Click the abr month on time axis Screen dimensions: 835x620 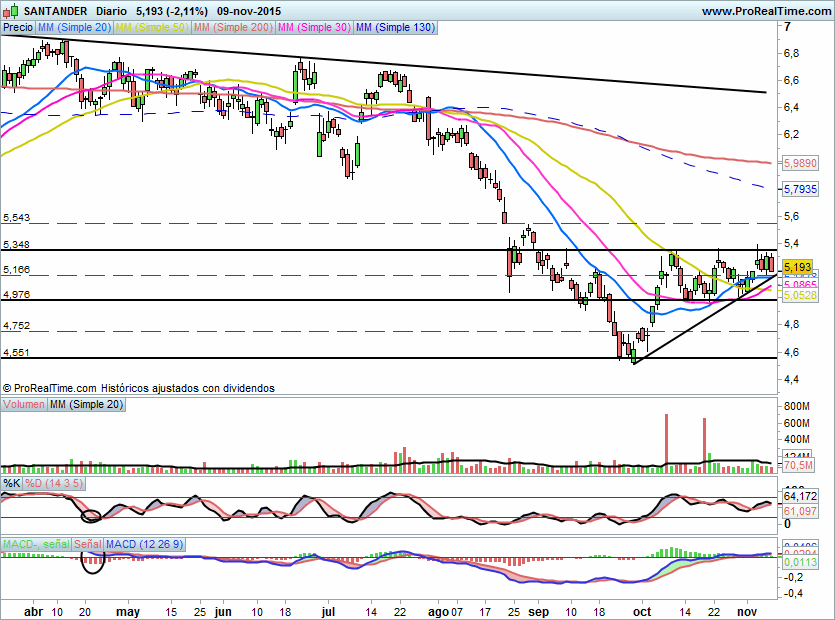point(34,611)
